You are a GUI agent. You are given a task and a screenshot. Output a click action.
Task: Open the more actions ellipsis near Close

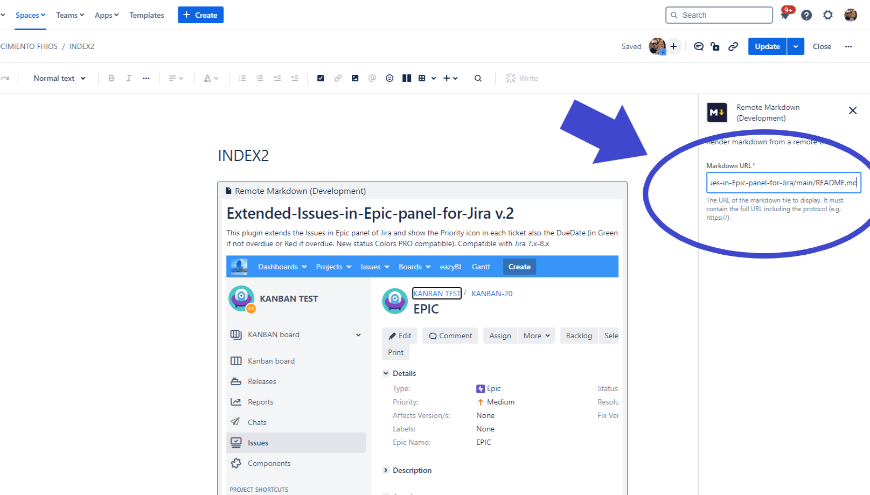[x=848, y=47]
